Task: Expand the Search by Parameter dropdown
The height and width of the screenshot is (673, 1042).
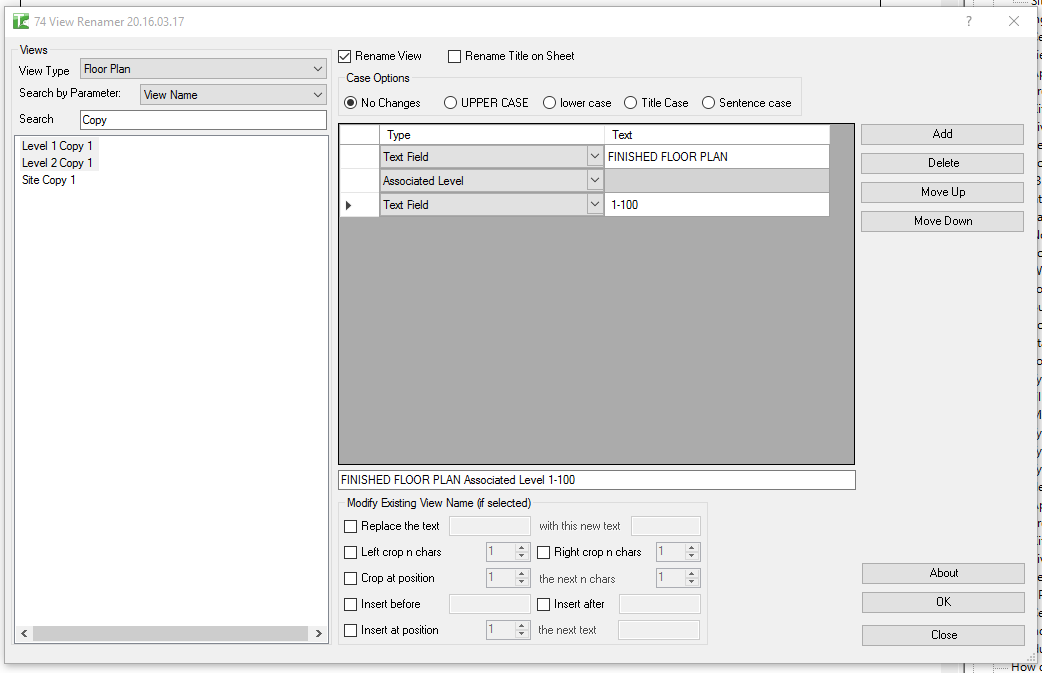Action: [x=233, y=95]
